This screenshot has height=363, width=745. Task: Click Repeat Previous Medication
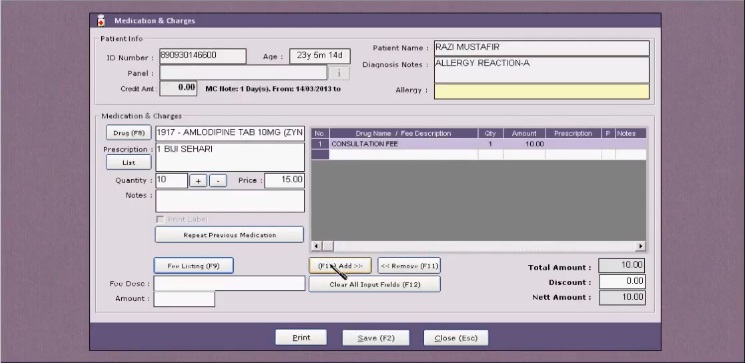pos(229,235)
